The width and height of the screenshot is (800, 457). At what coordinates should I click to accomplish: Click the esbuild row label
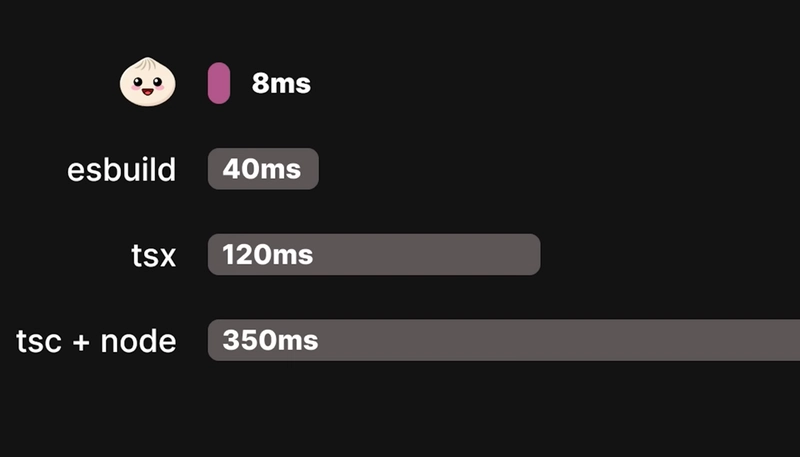[122, 169]
